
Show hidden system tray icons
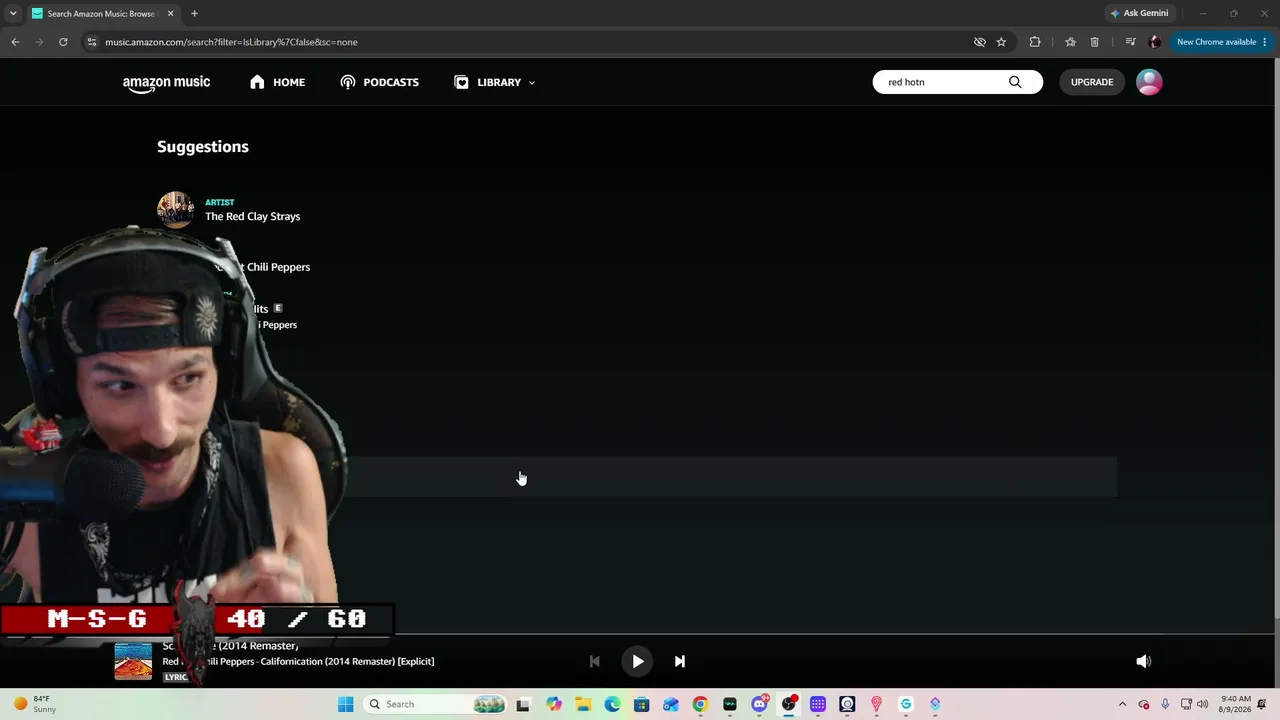tap(1122, 704)
